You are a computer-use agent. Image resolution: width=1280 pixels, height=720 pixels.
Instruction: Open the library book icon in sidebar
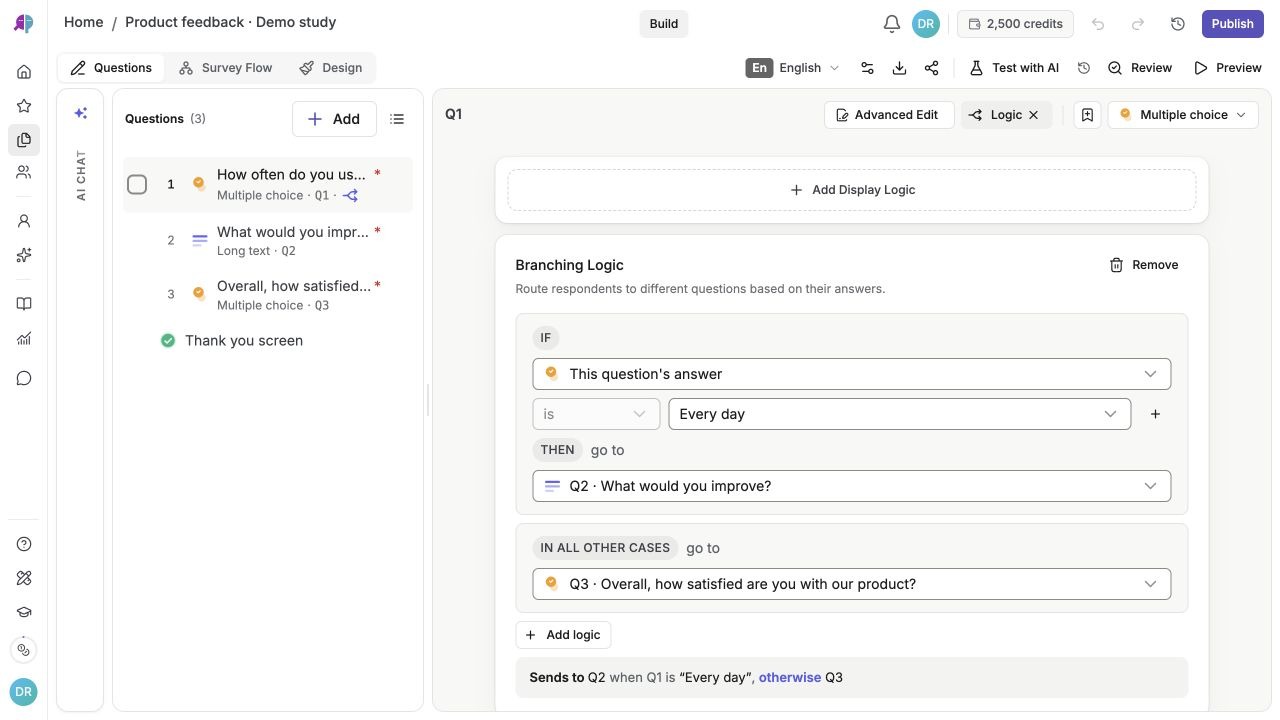click(x=24, y=304)
